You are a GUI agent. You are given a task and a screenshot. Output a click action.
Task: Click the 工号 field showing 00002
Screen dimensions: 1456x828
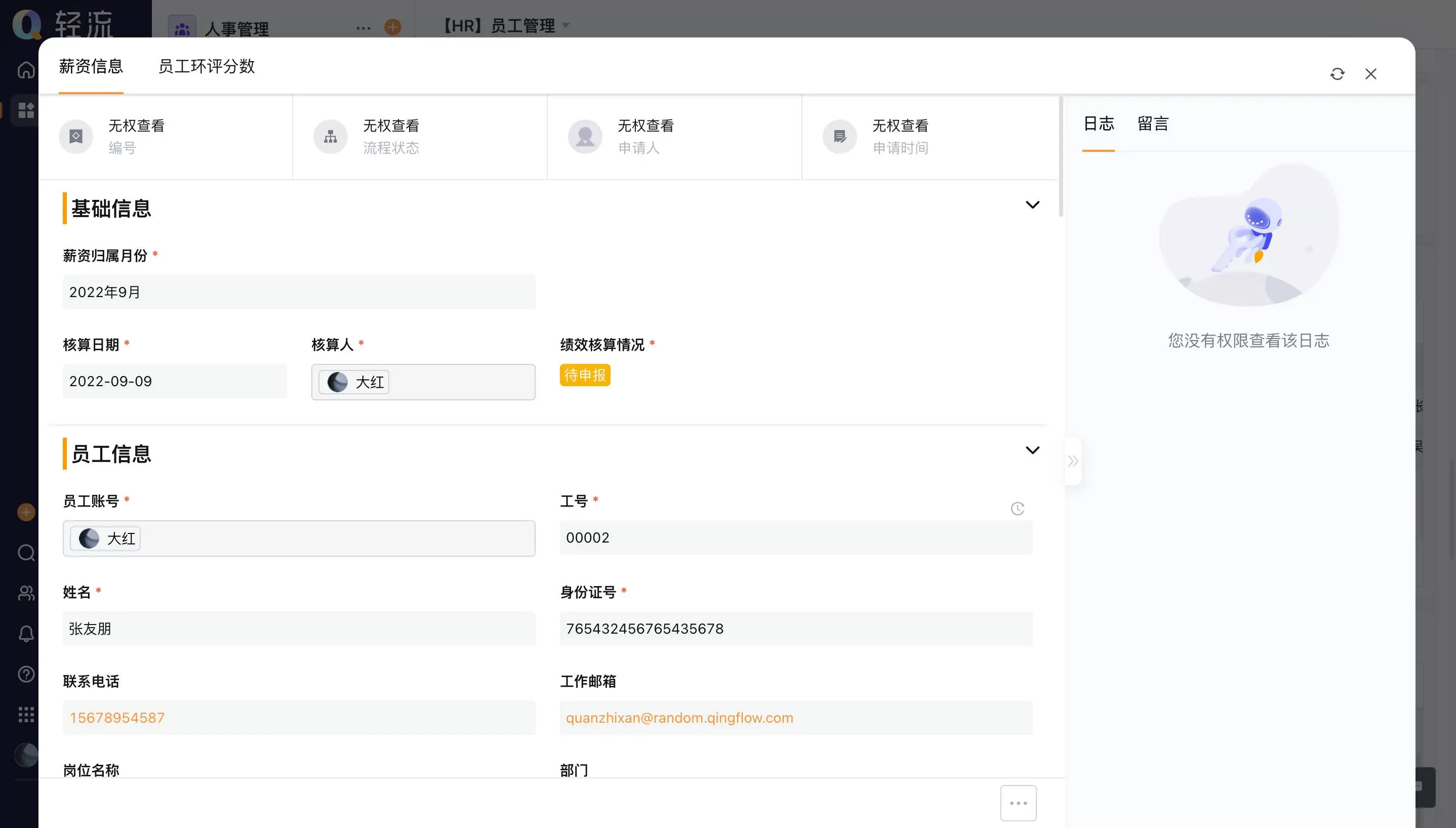point(796,537)
